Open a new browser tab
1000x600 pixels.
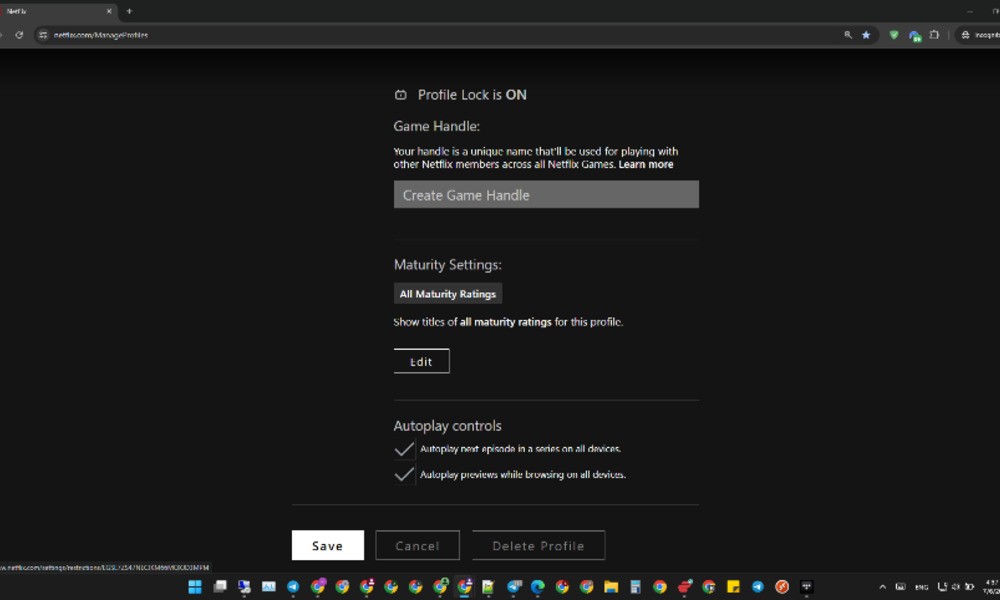click(129, 11)
